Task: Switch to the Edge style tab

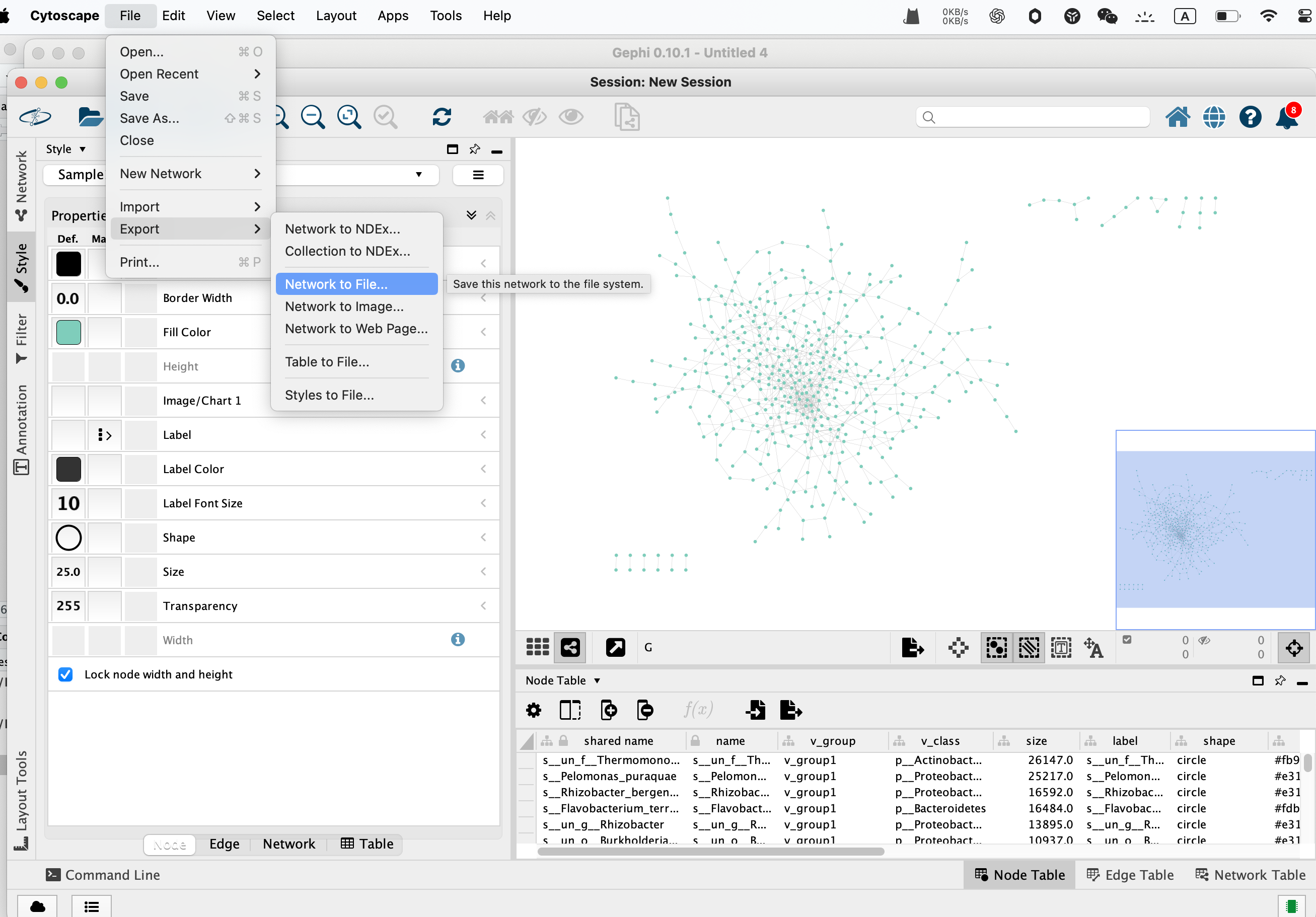Action: pyautogui.click(x=224, y=844)
